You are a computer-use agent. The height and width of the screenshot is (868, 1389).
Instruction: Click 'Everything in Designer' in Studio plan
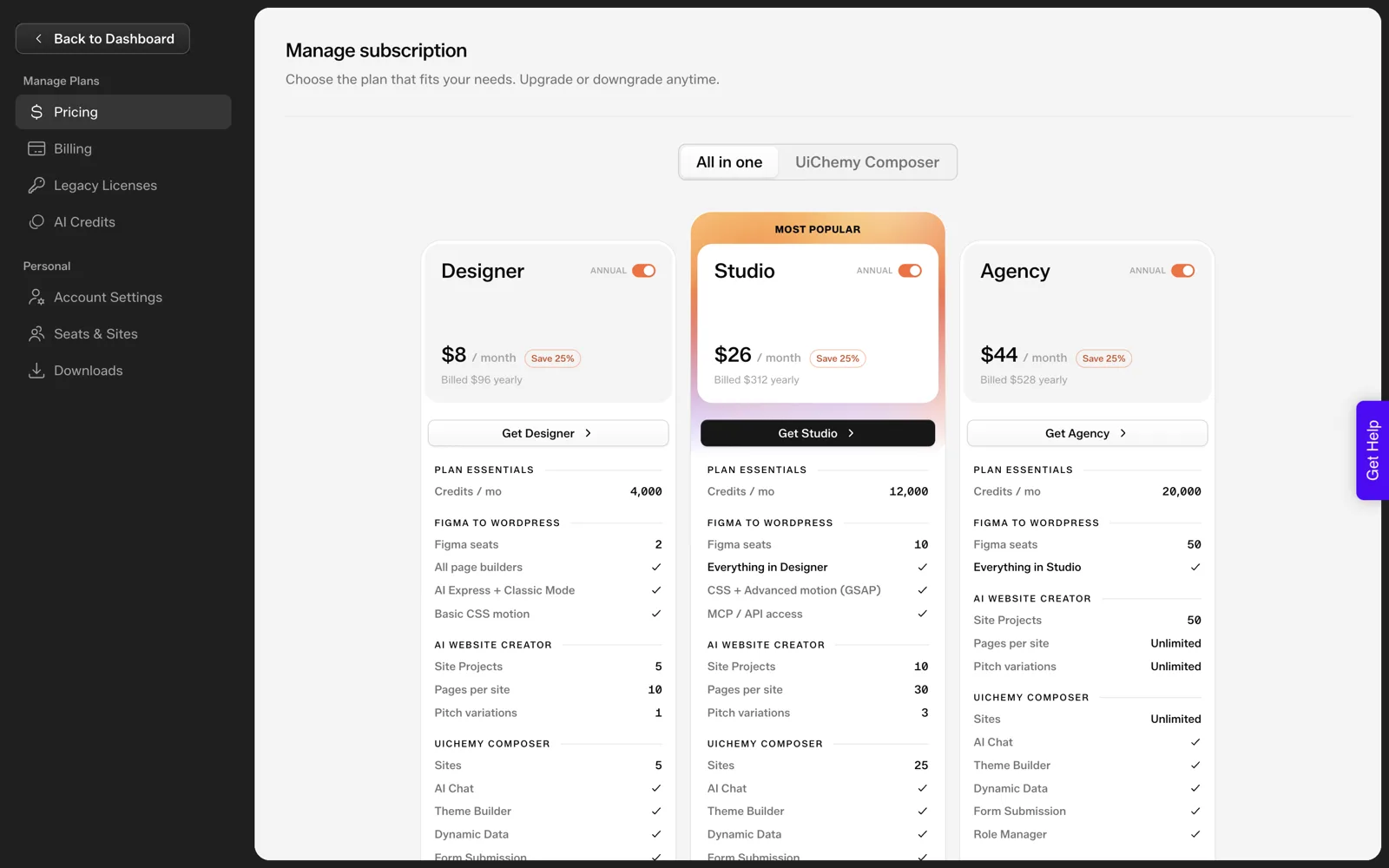[767, 567]
